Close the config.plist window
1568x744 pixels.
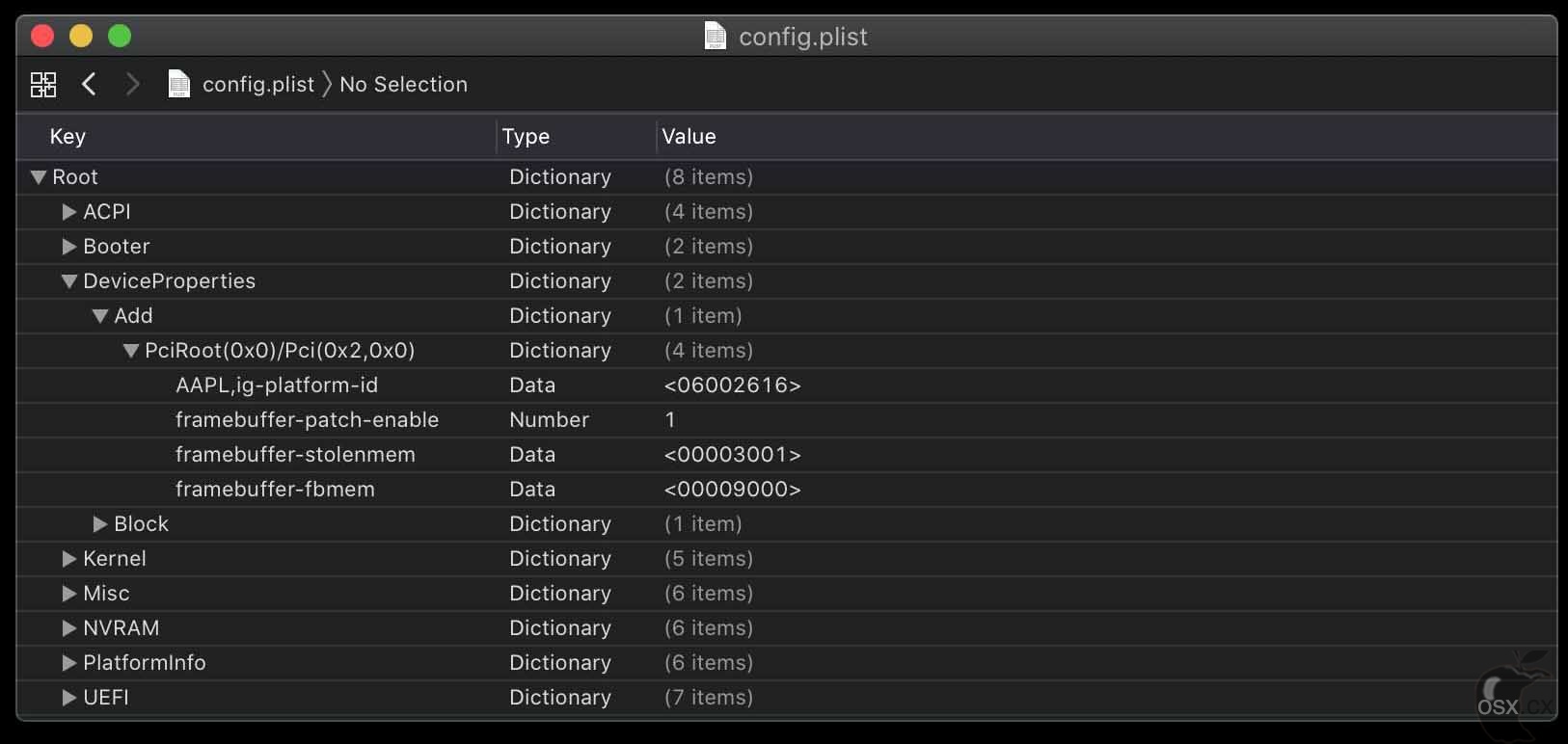click(x=42, y=36)
